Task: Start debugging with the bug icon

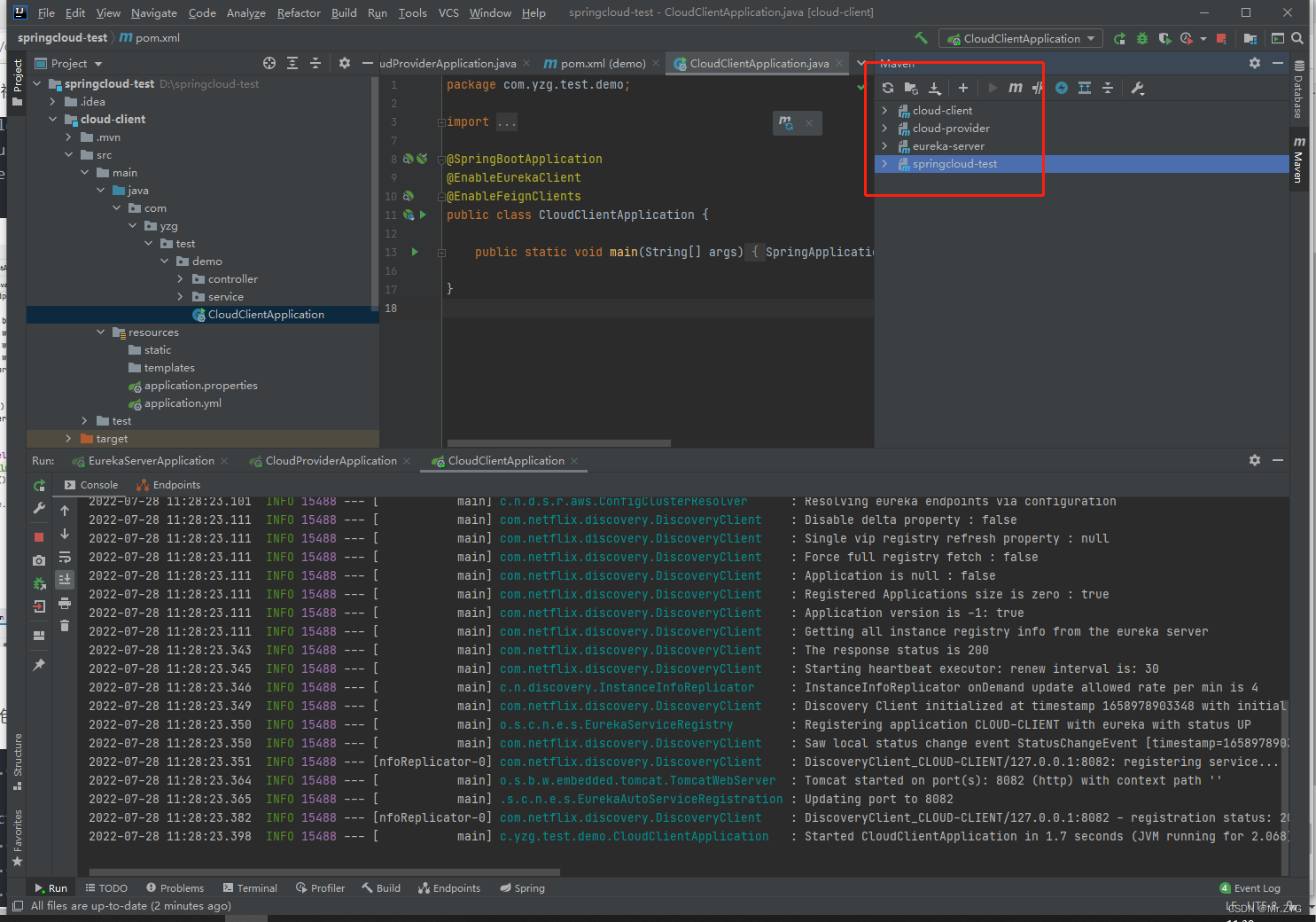Action: [x=1142, y=38]
